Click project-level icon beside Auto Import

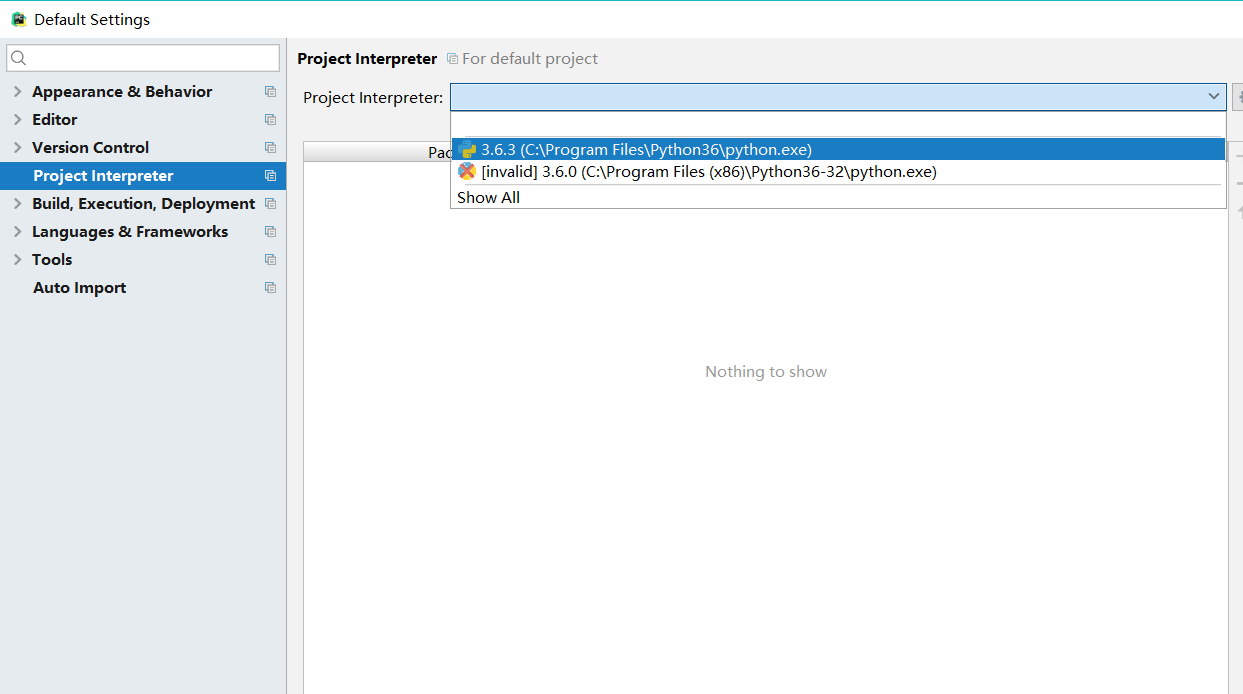(270, 287)
